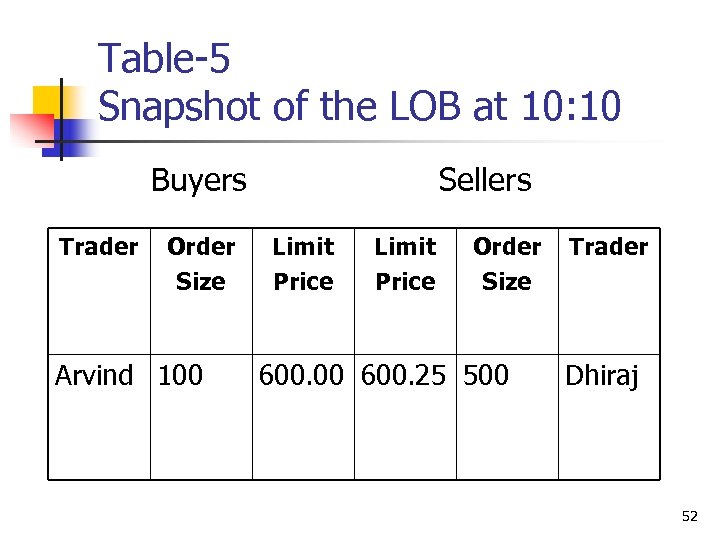Click the Trader header above Dhiraj
This screenshot has width=720, height=540.
click(x=609, y=247)
